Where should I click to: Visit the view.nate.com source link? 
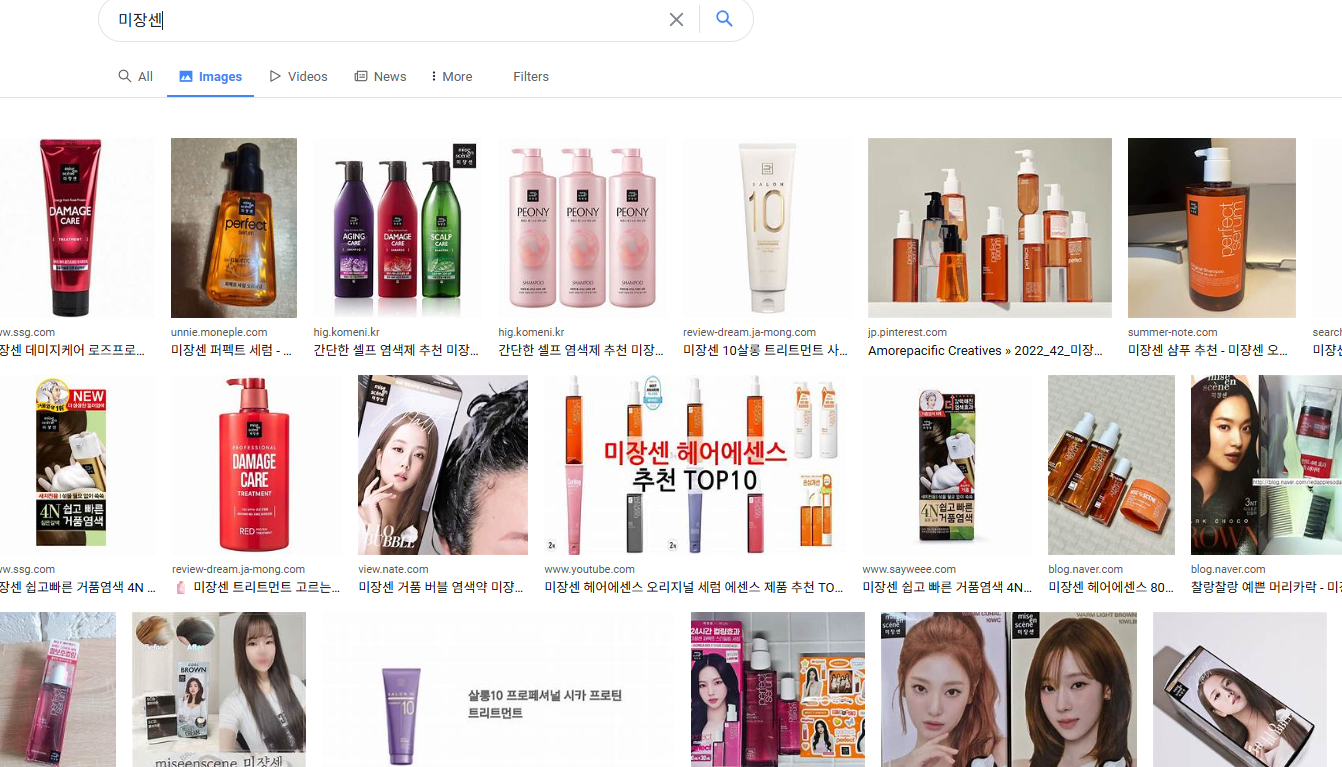pyautogui.click(x=391, y=569)
